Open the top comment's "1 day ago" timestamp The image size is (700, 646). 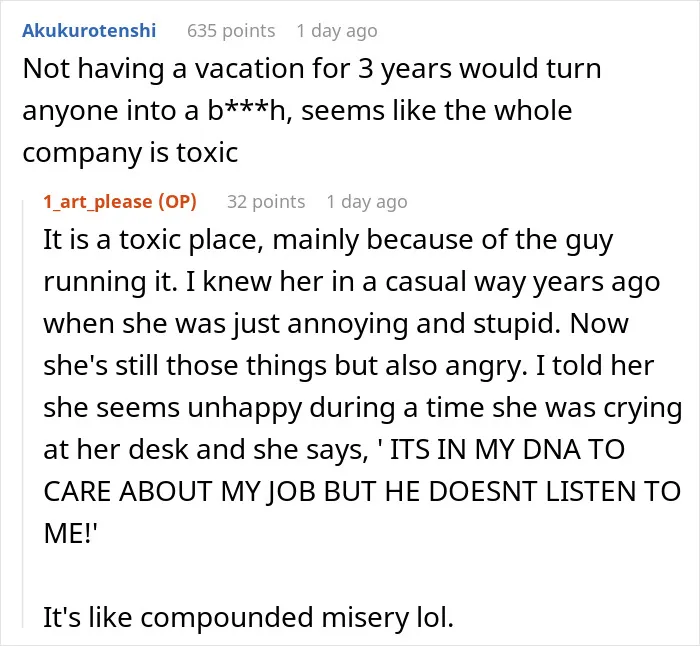coord(337,31)
